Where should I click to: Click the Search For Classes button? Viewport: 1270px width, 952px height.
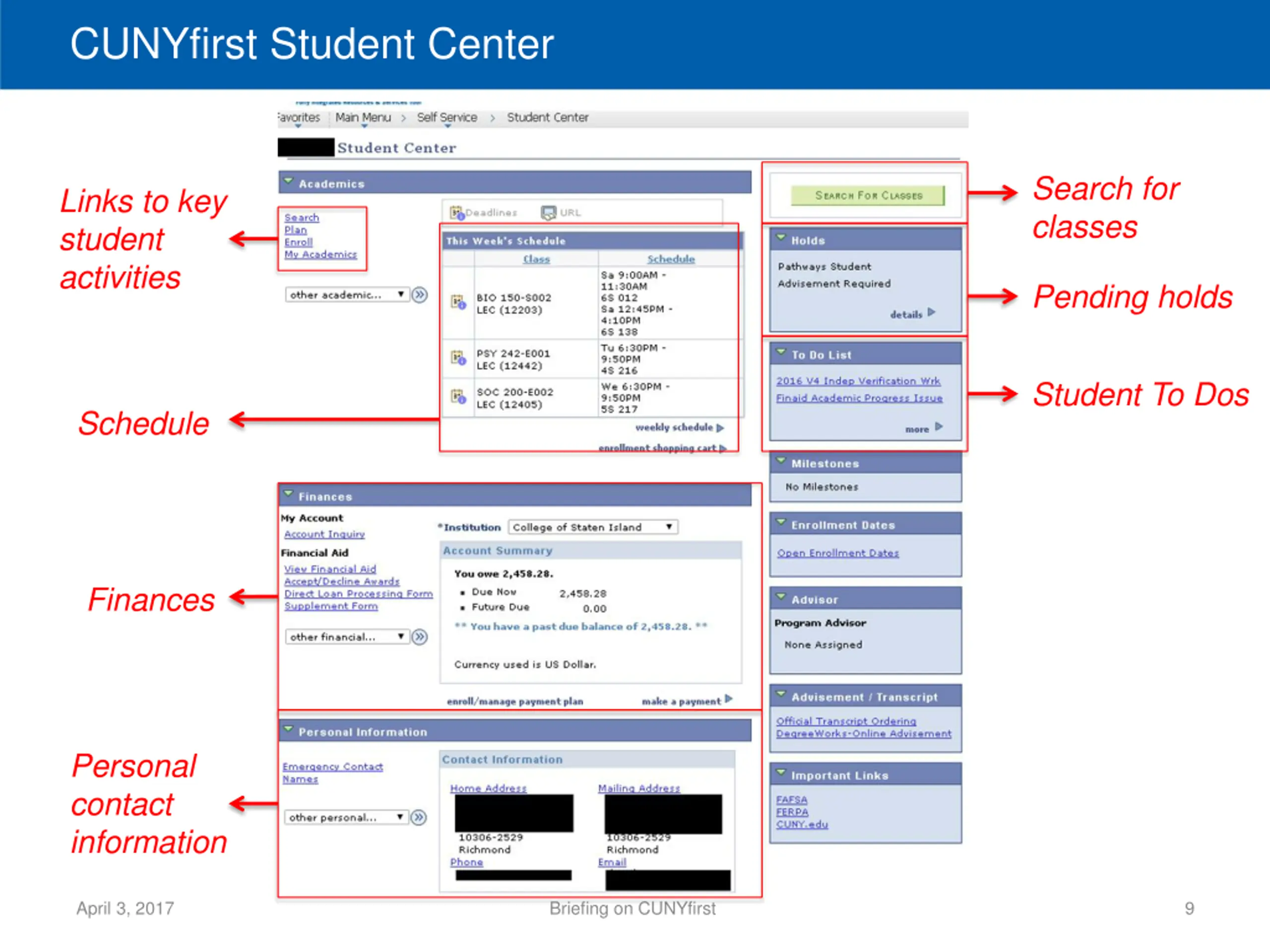point(868,196)
